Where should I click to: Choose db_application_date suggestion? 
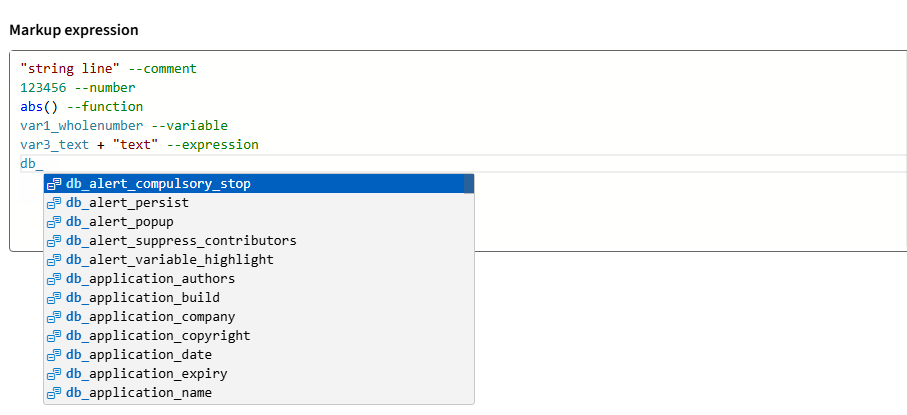(x=138, y=355)
